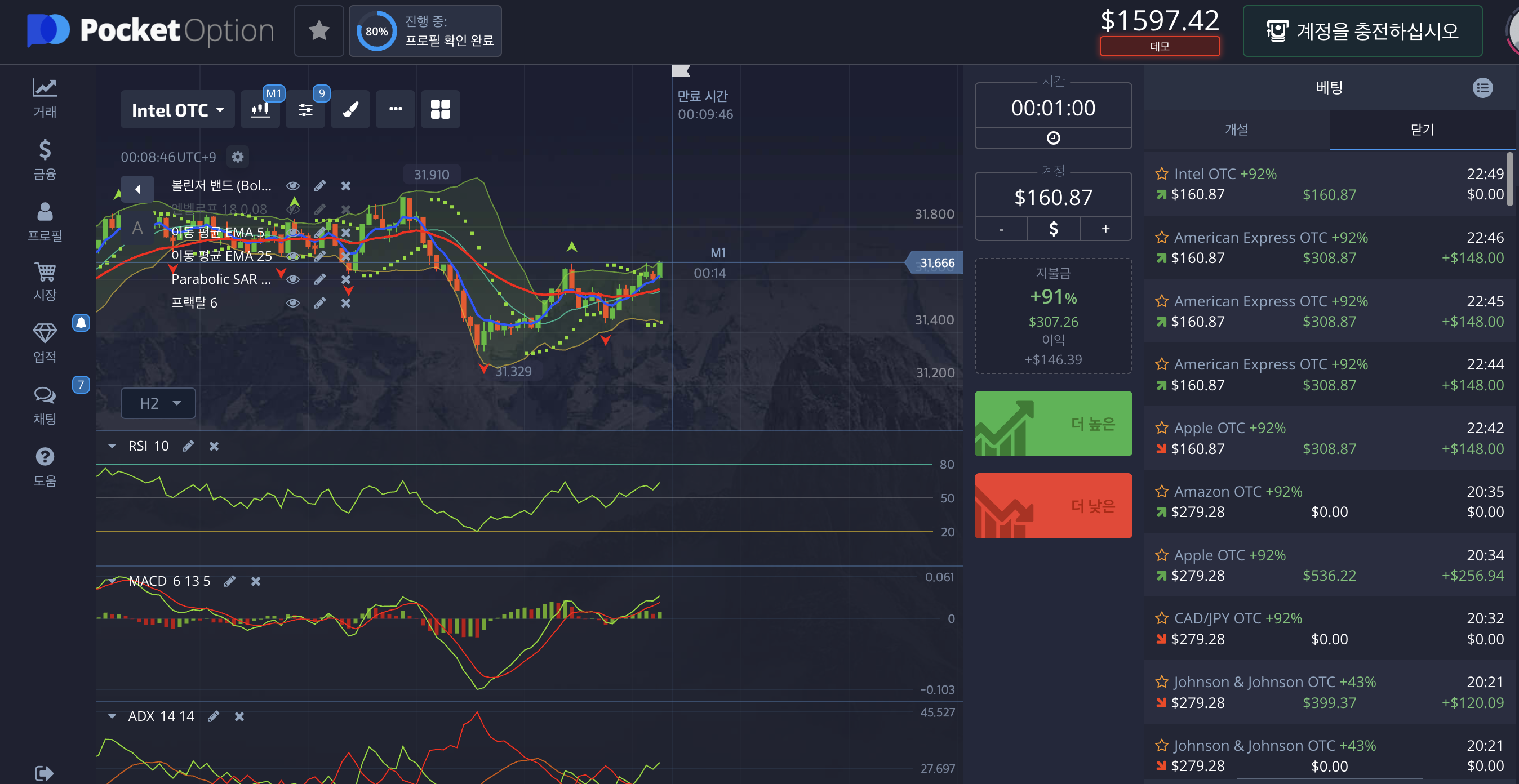Screen dimensions: 1519x784
Task: Edit the ADX 14 14 settings
Action: (x=214, y=716)
